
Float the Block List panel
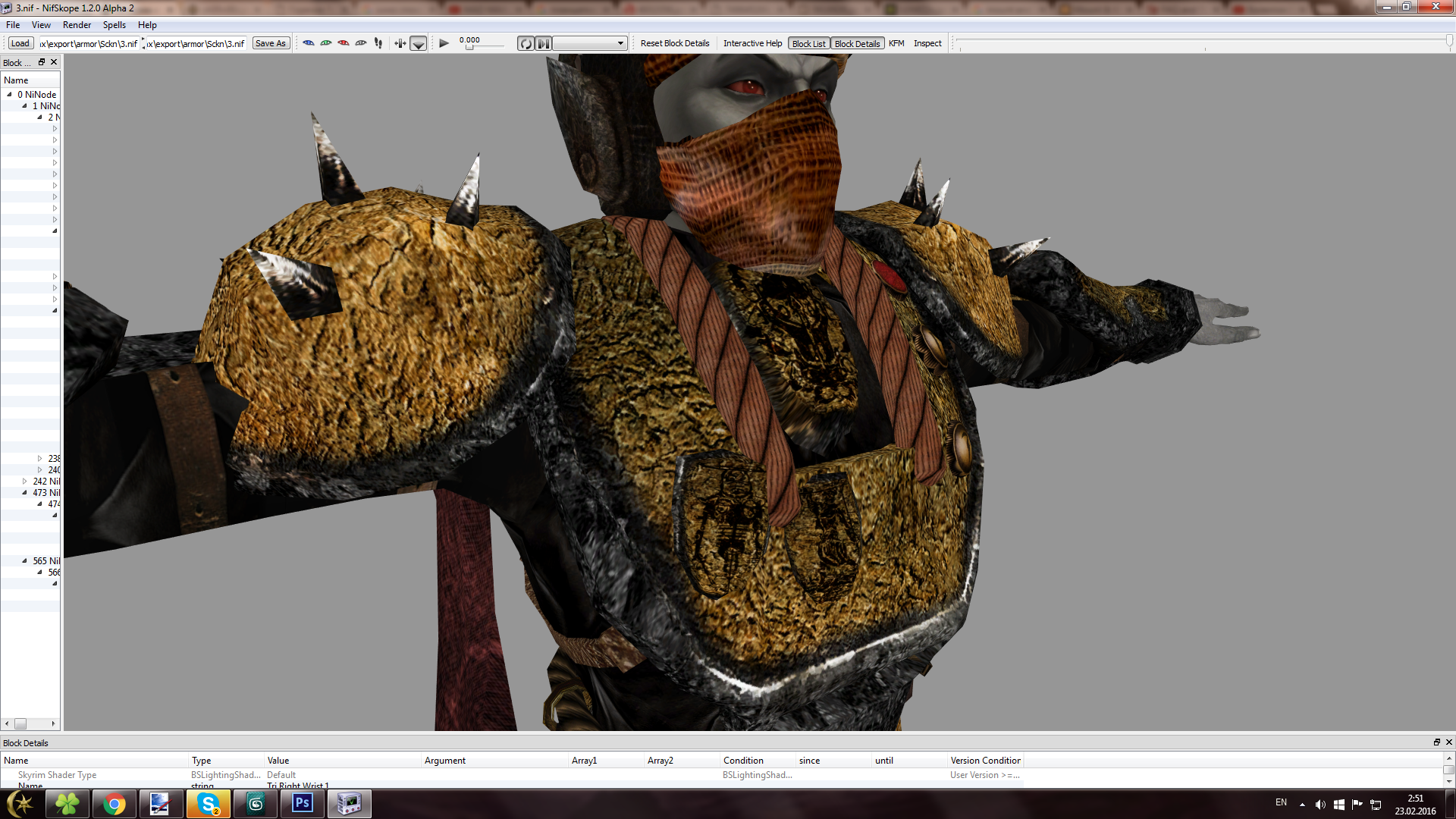click(42, 62)
